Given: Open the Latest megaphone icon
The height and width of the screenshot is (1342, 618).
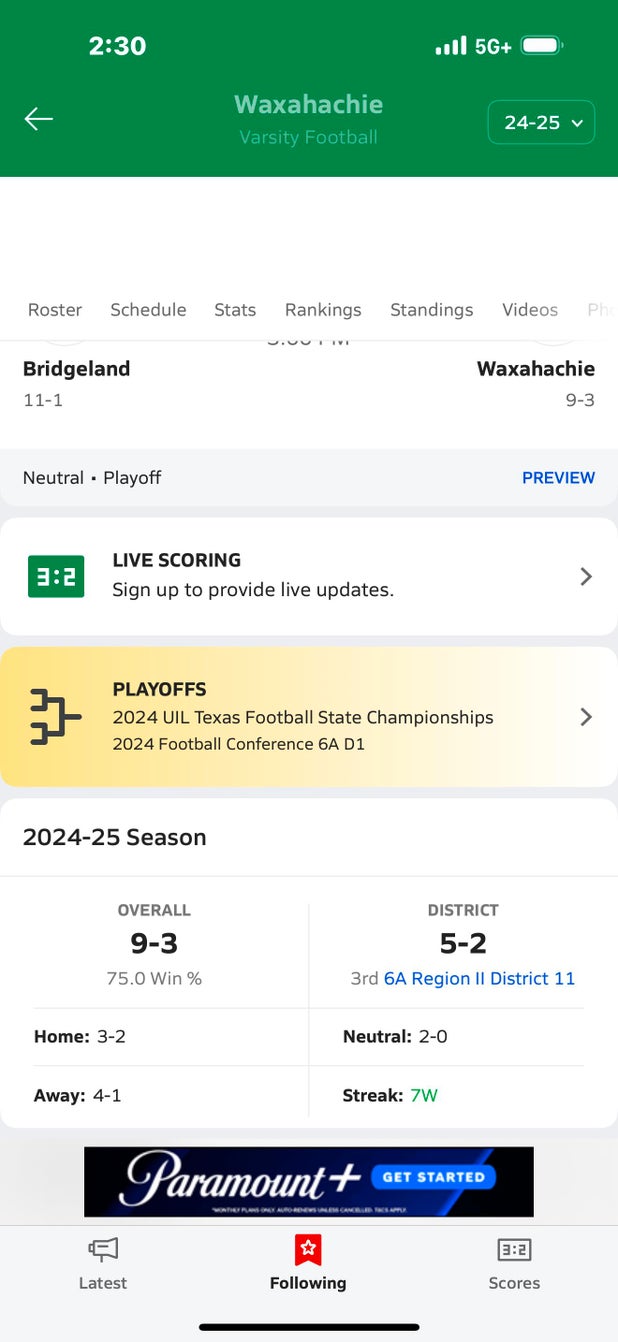Looking at the screenshot, I should (103, 1249).
